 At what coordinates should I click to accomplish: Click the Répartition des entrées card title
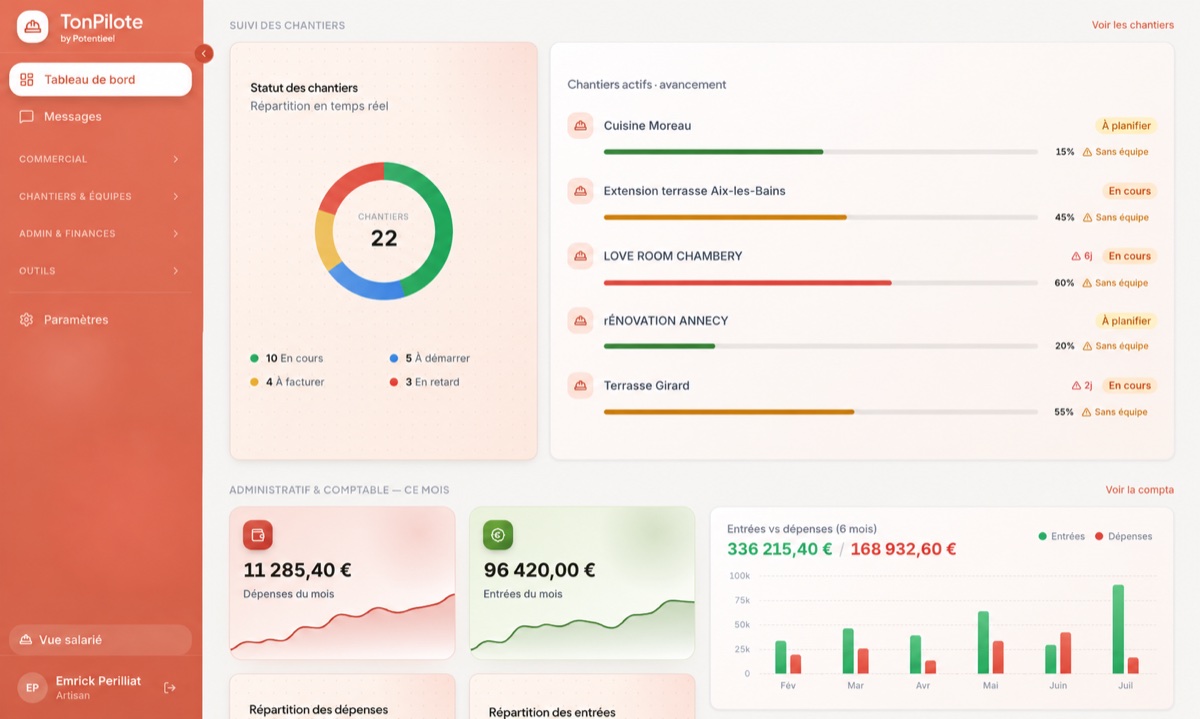[552, 713]
